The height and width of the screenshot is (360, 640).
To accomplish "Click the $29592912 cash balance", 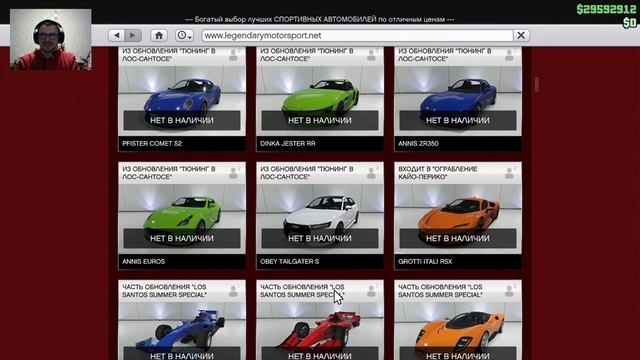I will pos(606,9).
